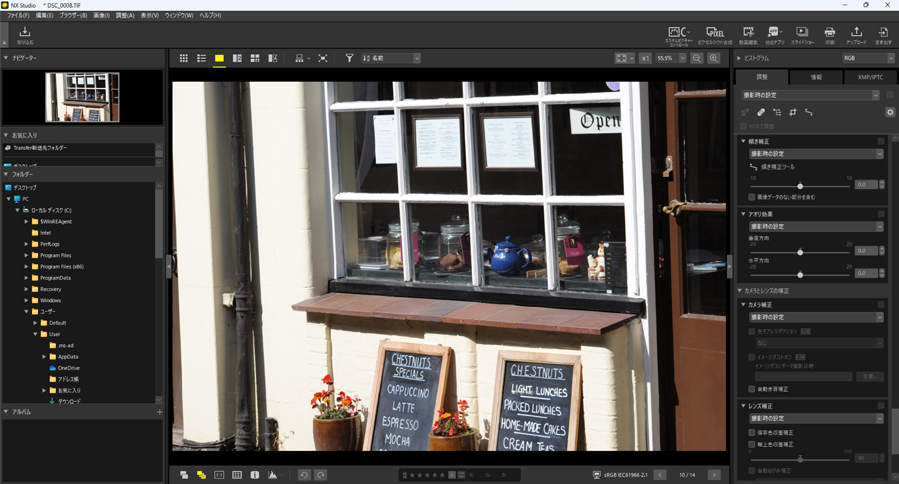Enable 軸上色収差補正 checkbox

click(753, 444)
